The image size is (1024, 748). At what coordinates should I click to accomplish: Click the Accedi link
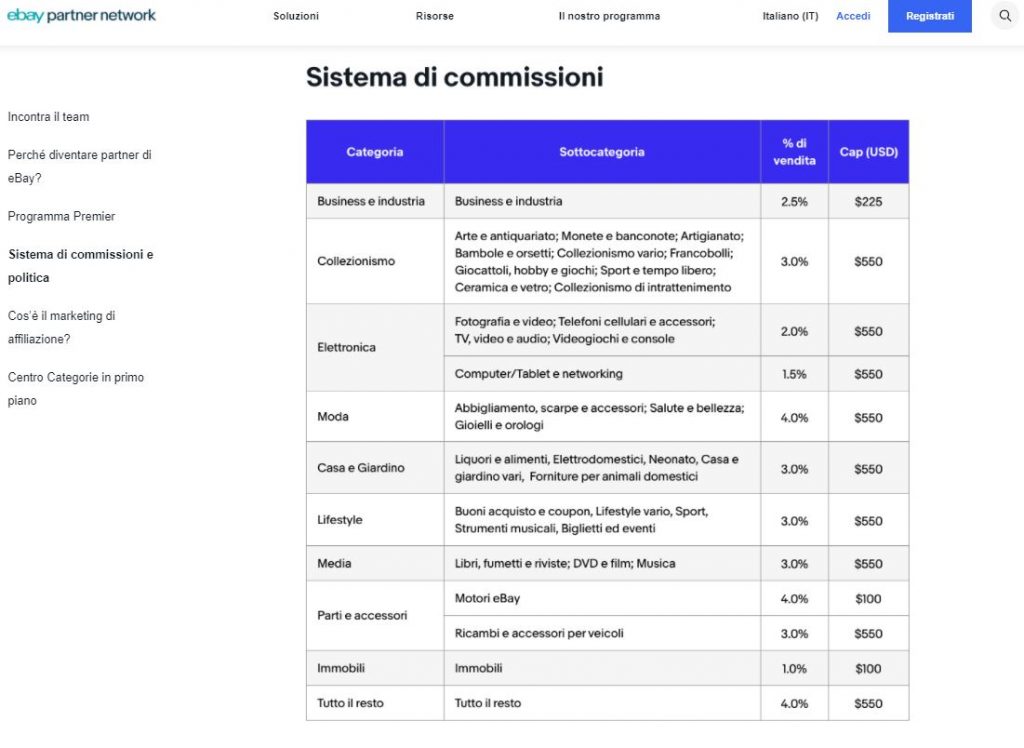tap(853, 16)
